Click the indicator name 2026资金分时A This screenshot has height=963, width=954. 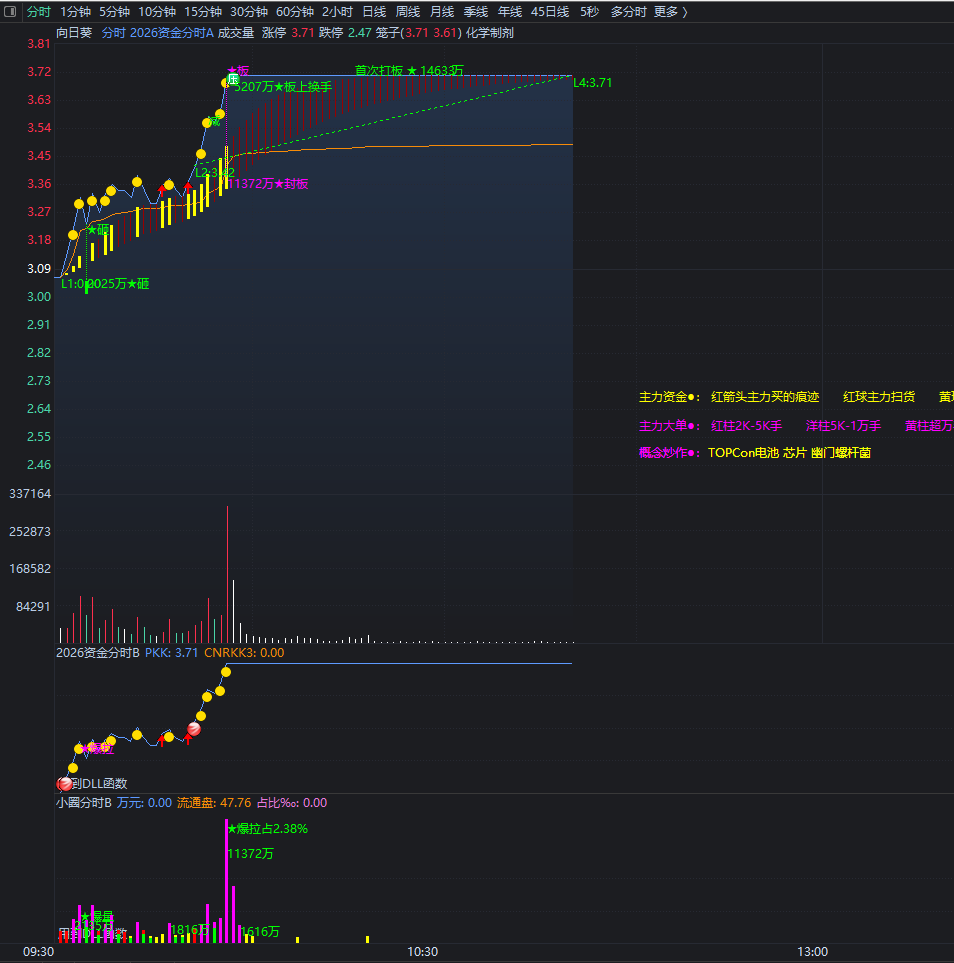(171, 33)
